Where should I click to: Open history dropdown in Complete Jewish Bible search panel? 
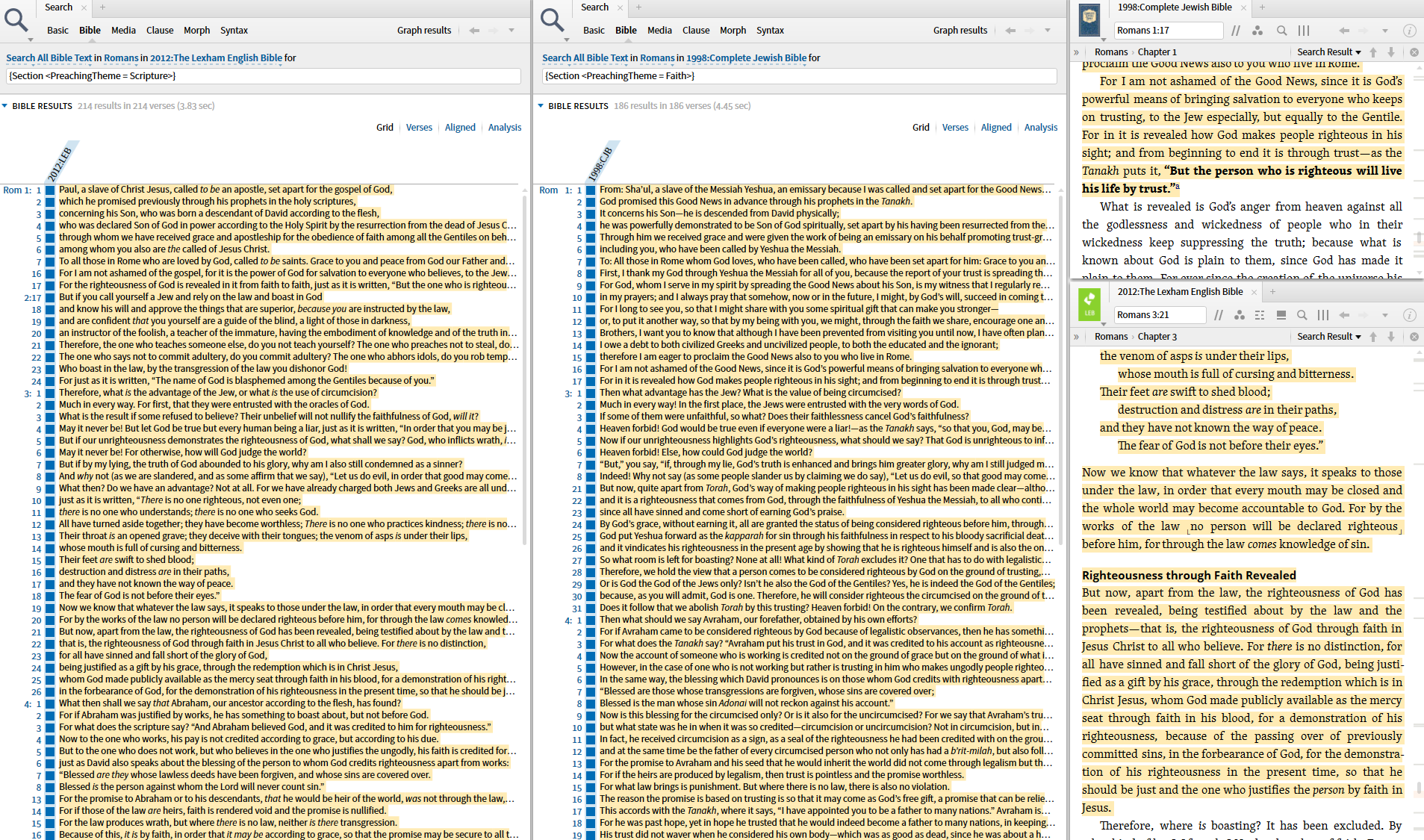click(x=1048, y=31)
